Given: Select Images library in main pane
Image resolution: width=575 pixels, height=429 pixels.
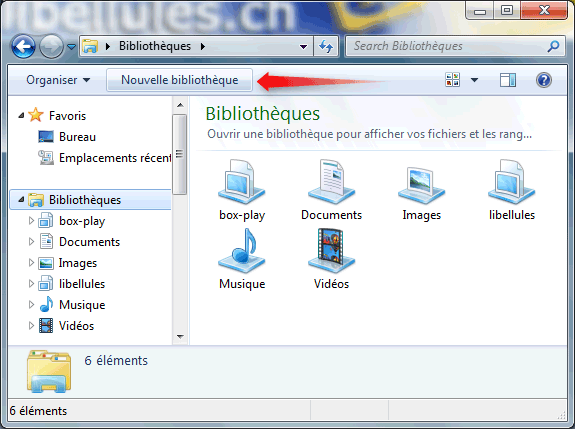Looking at the screenshot, I should click(421, 193).
